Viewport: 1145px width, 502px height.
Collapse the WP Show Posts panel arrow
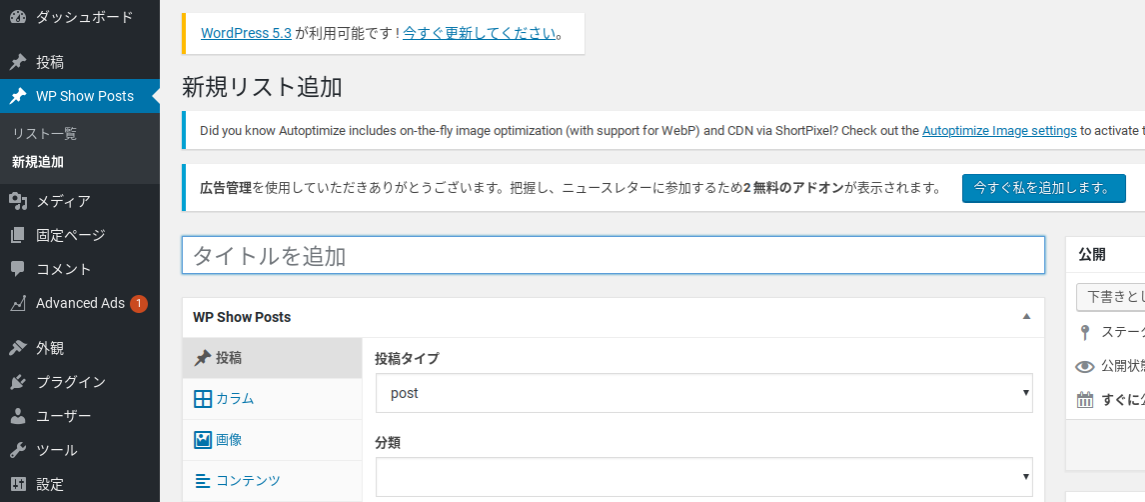pos(1026,317)
